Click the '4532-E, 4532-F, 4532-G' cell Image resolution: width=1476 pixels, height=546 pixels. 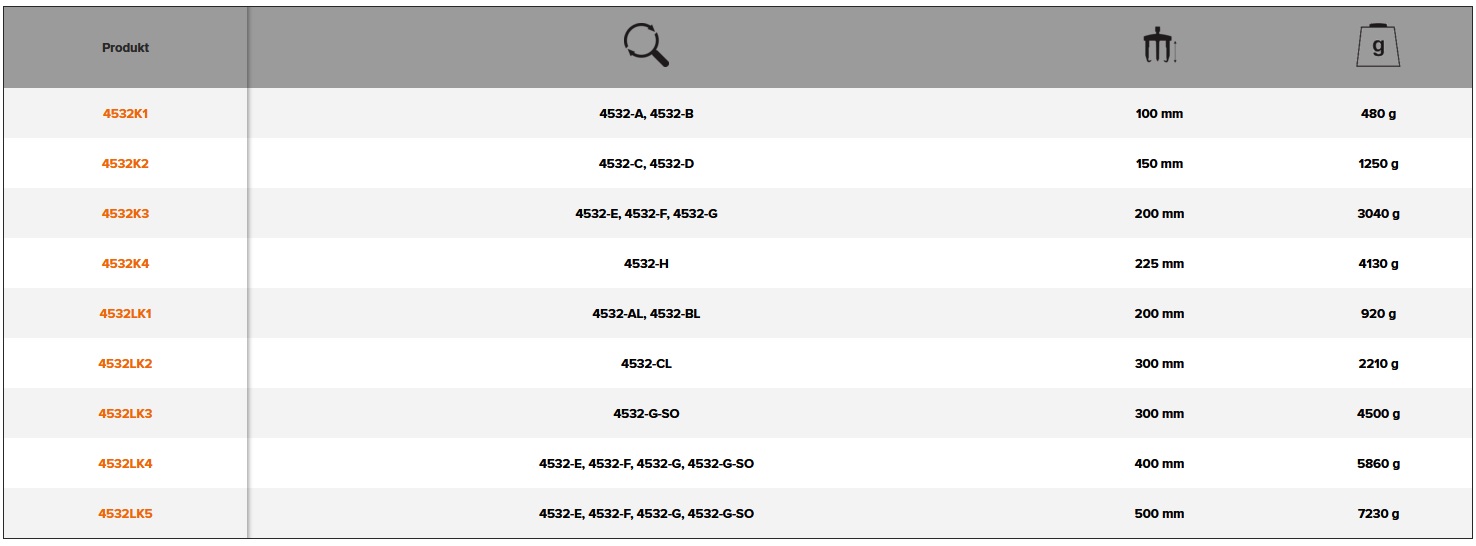click(646, 214)
